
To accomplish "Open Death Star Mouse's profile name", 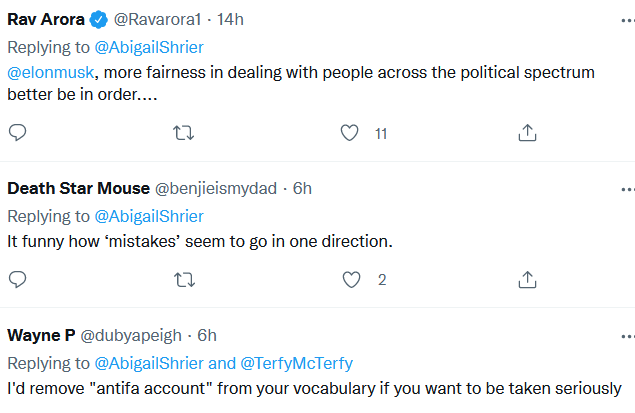I will pyautogui.click(x=79, y=189).
